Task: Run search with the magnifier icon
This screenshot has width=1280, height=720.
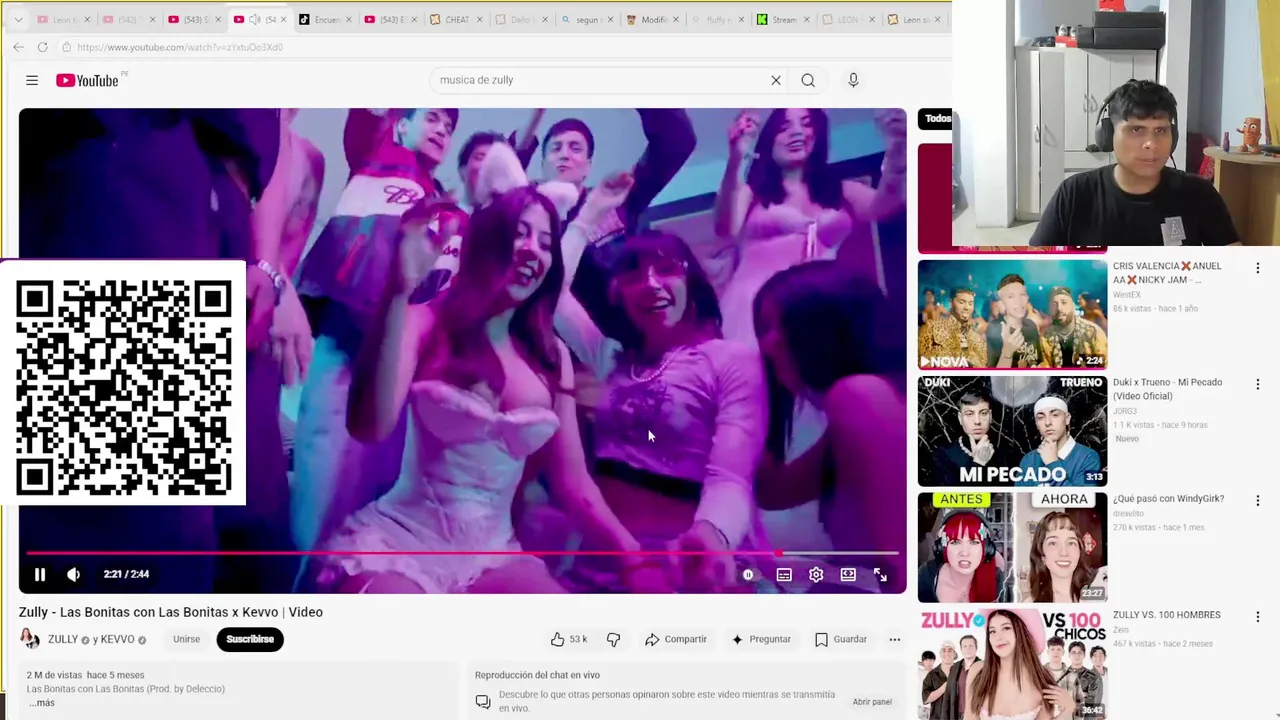Action: [x=808, y=80]
